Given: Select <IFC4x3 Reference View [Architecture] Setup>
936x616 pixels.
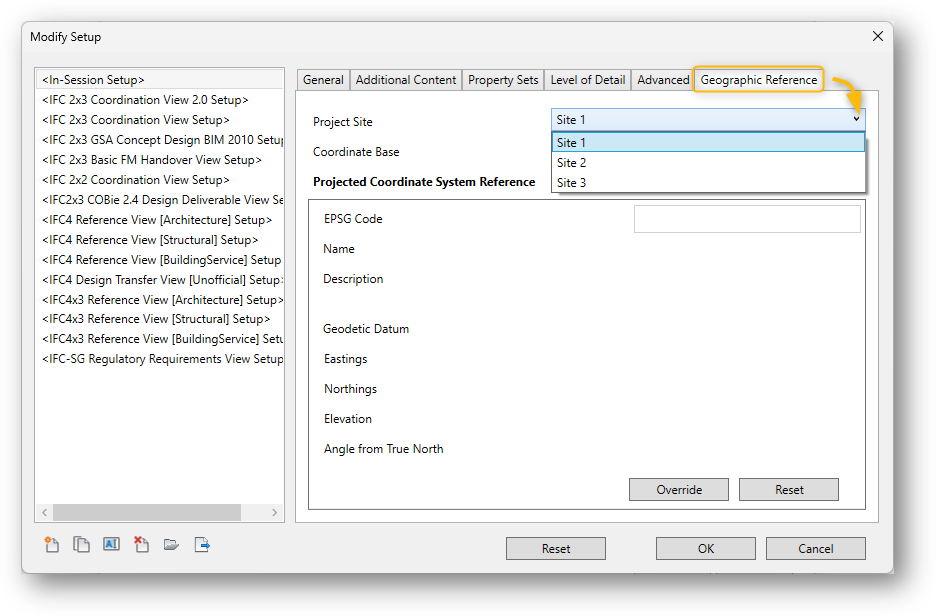Looking at the screenshot, I should pos(159,300).
